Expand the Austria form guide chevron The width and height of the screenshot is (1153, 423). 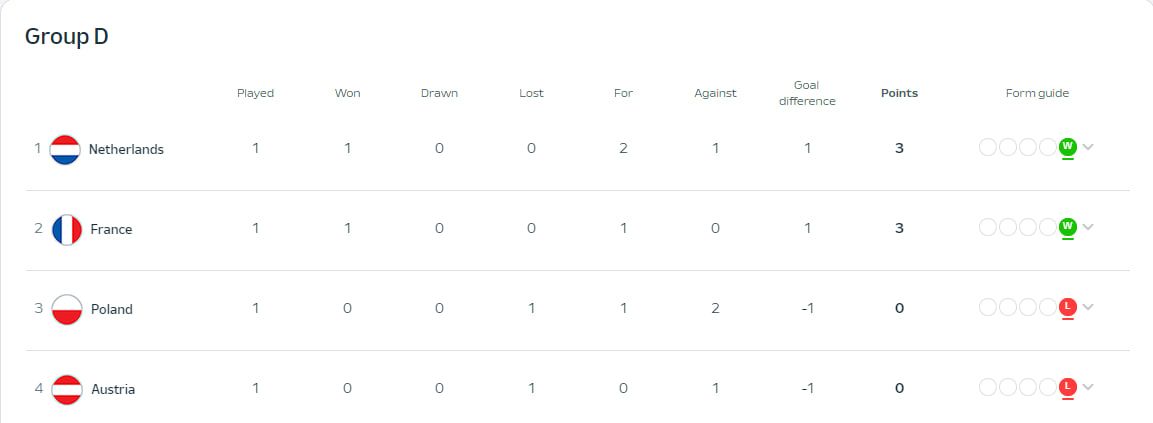pyautogui.click(x=1088, y=387)
